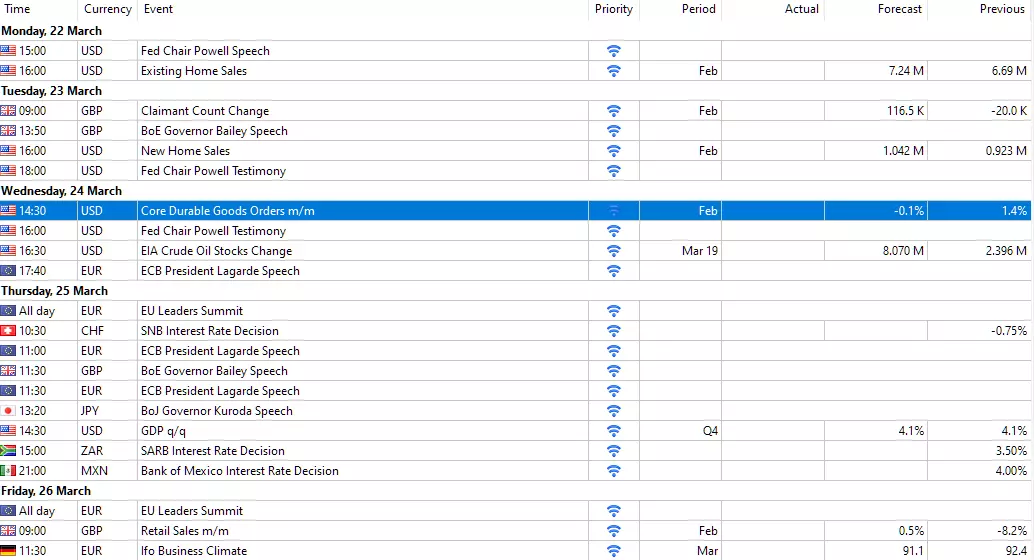Screen dimensions: 1034x560
Task: Click the EU flag next to EU Leaders Summit Thursday
Action: click(8, 311)
